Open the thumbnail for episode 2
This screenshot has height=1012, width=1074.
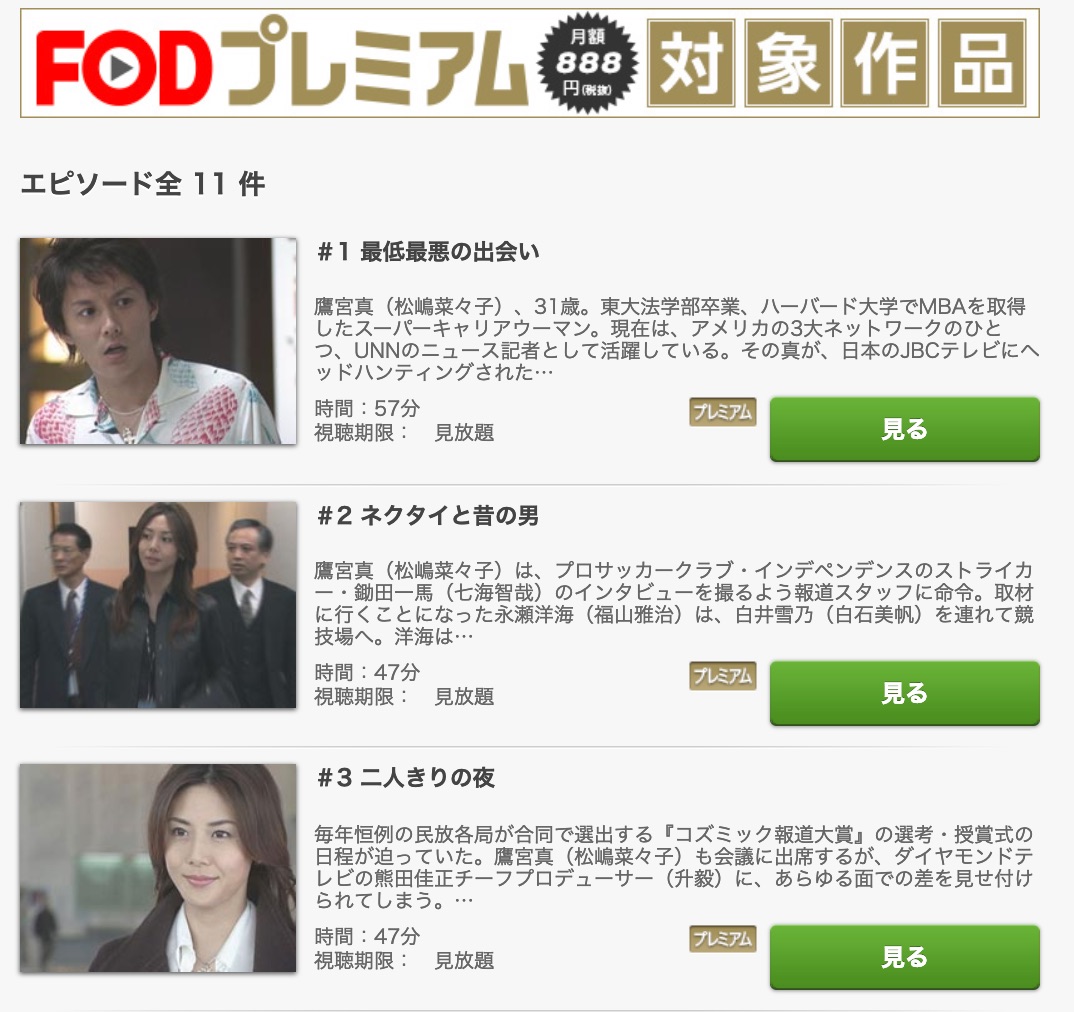pos(158,604)
